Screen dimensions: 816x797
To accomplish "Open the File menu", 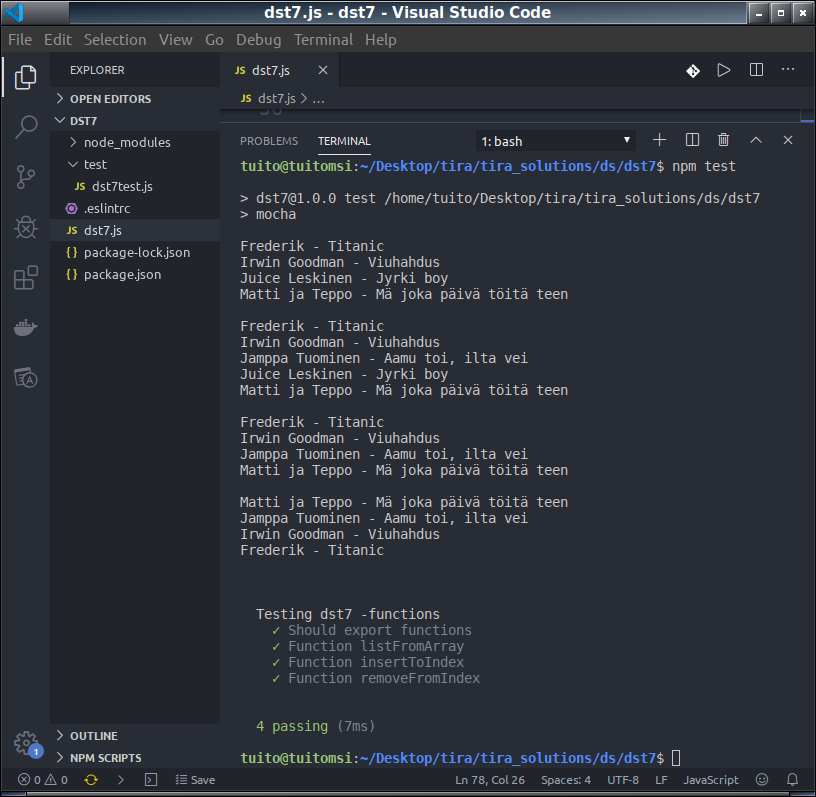I will click(x=20, y=40).
